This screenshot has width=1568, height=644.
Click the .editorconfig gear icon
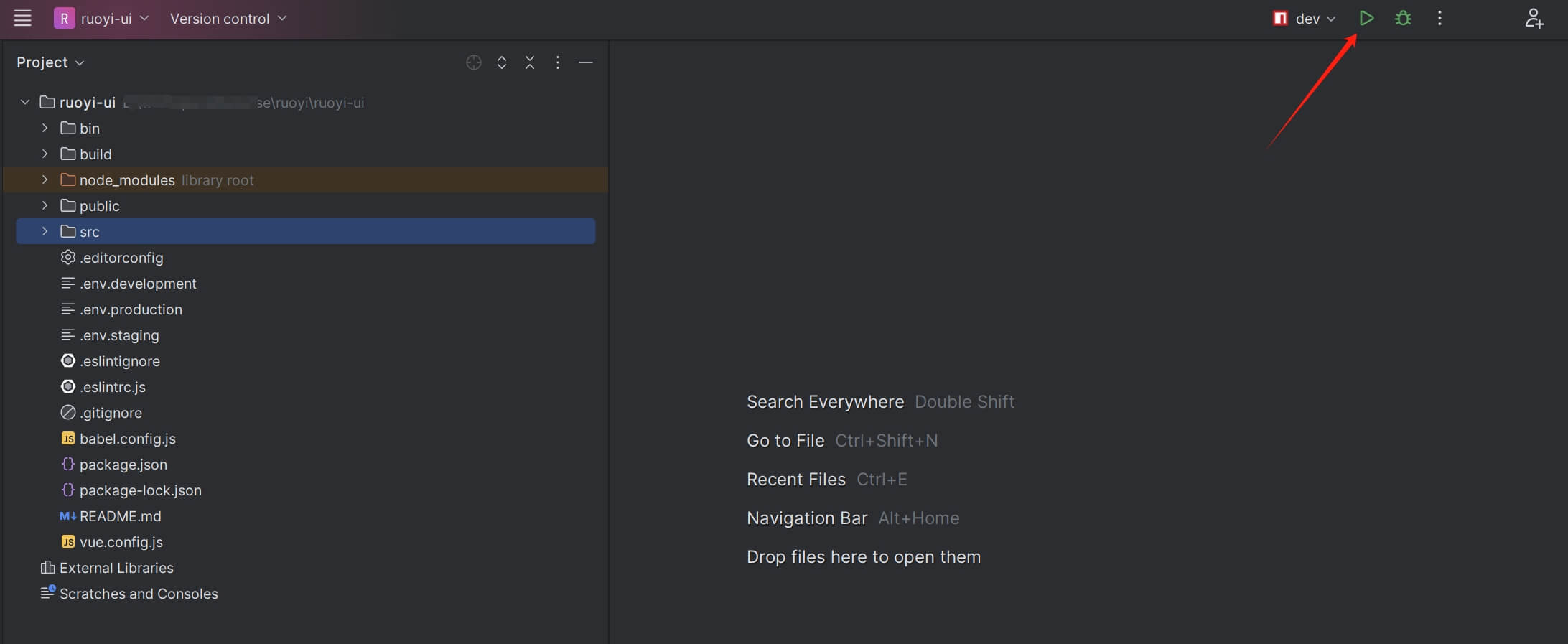(x=67, y=257)
